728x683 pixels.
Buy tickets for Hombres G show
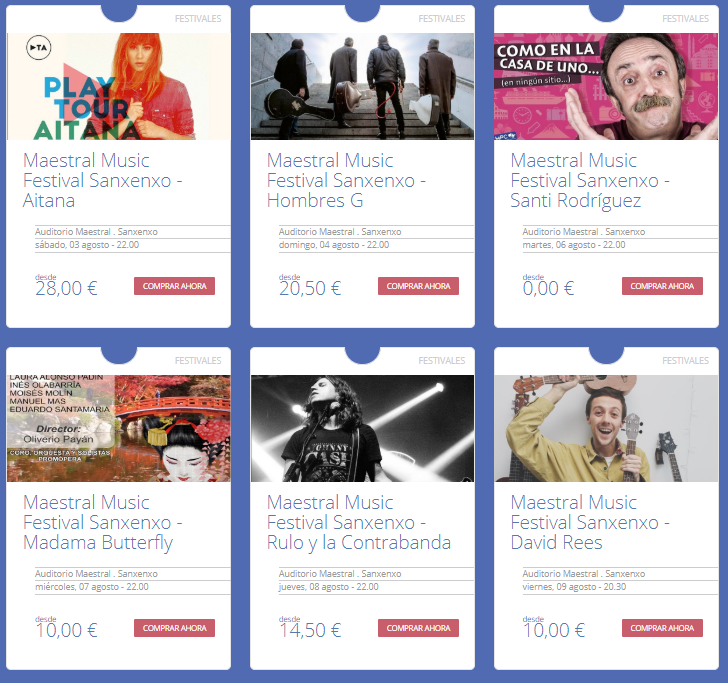click(418, 286)
